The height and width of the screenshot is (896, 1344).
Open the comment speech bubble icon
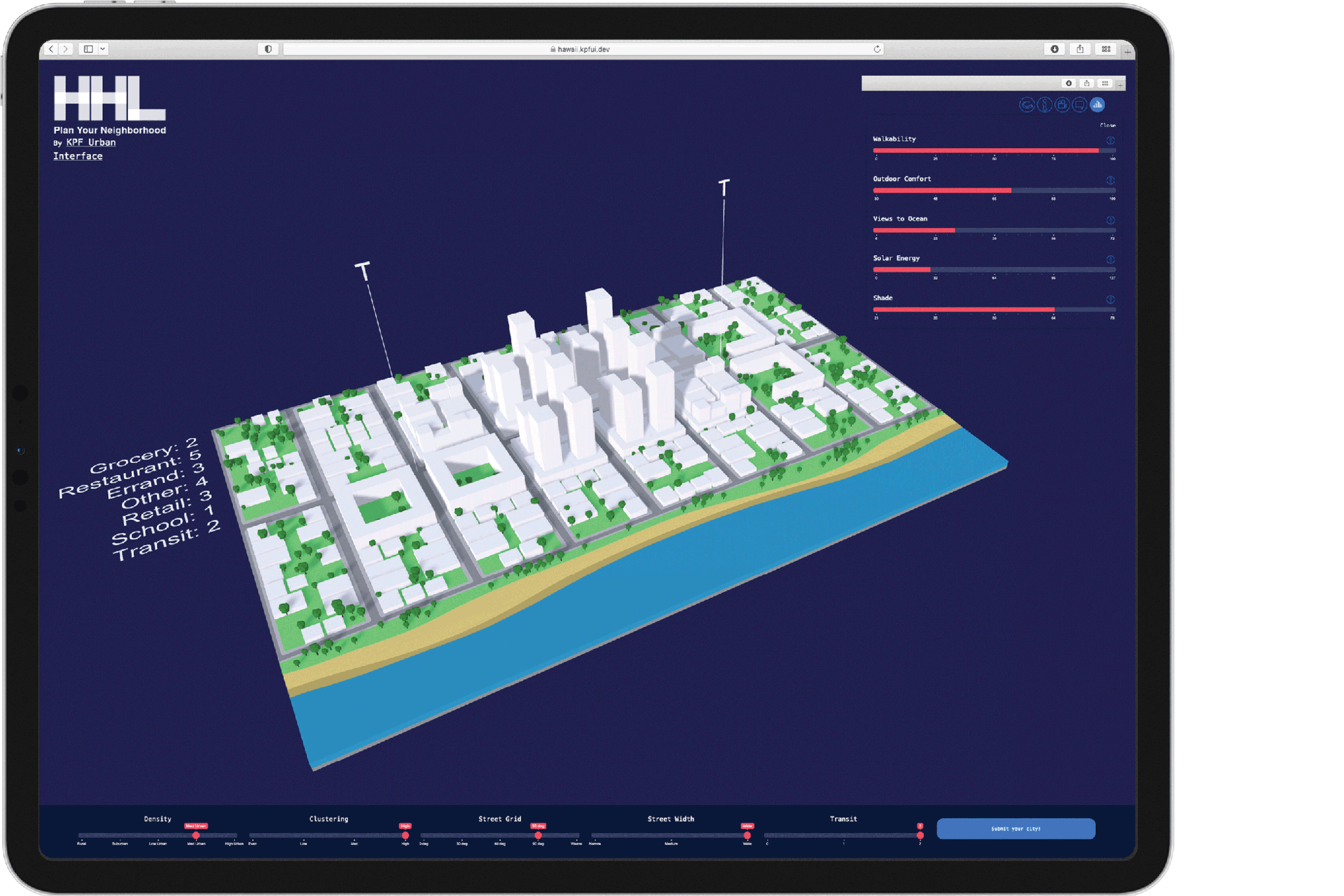[1080, 105]
